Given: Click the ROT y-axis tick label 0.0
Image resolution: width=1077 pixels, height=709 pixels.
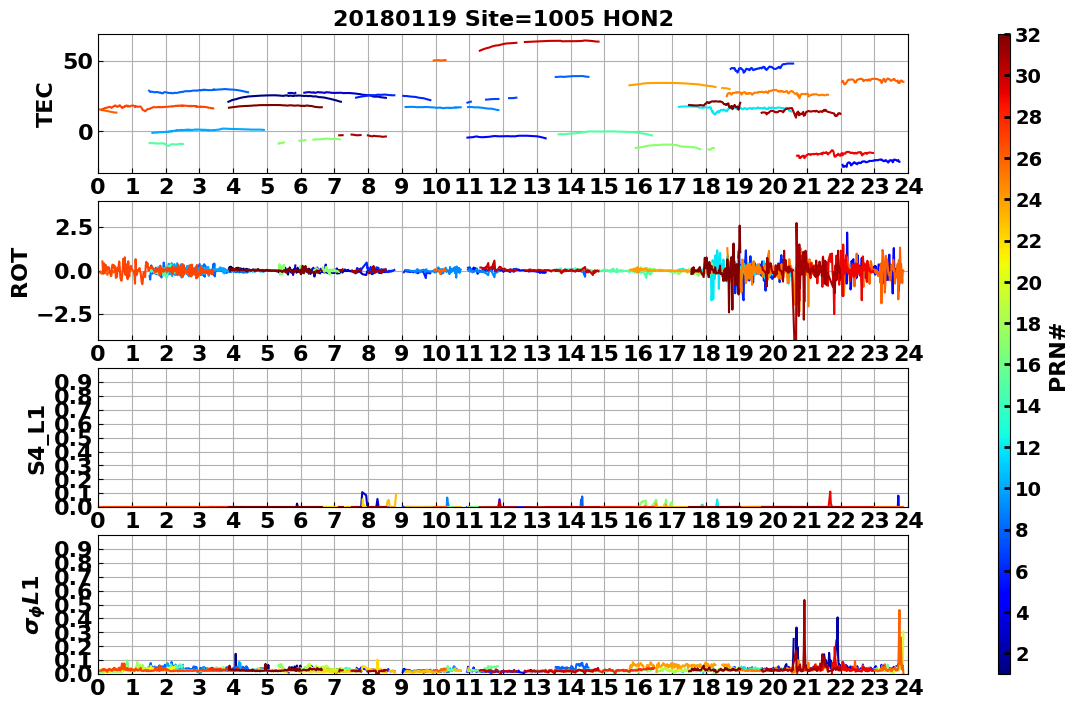Looking at the screenshot, I should (x=75, y=271).
